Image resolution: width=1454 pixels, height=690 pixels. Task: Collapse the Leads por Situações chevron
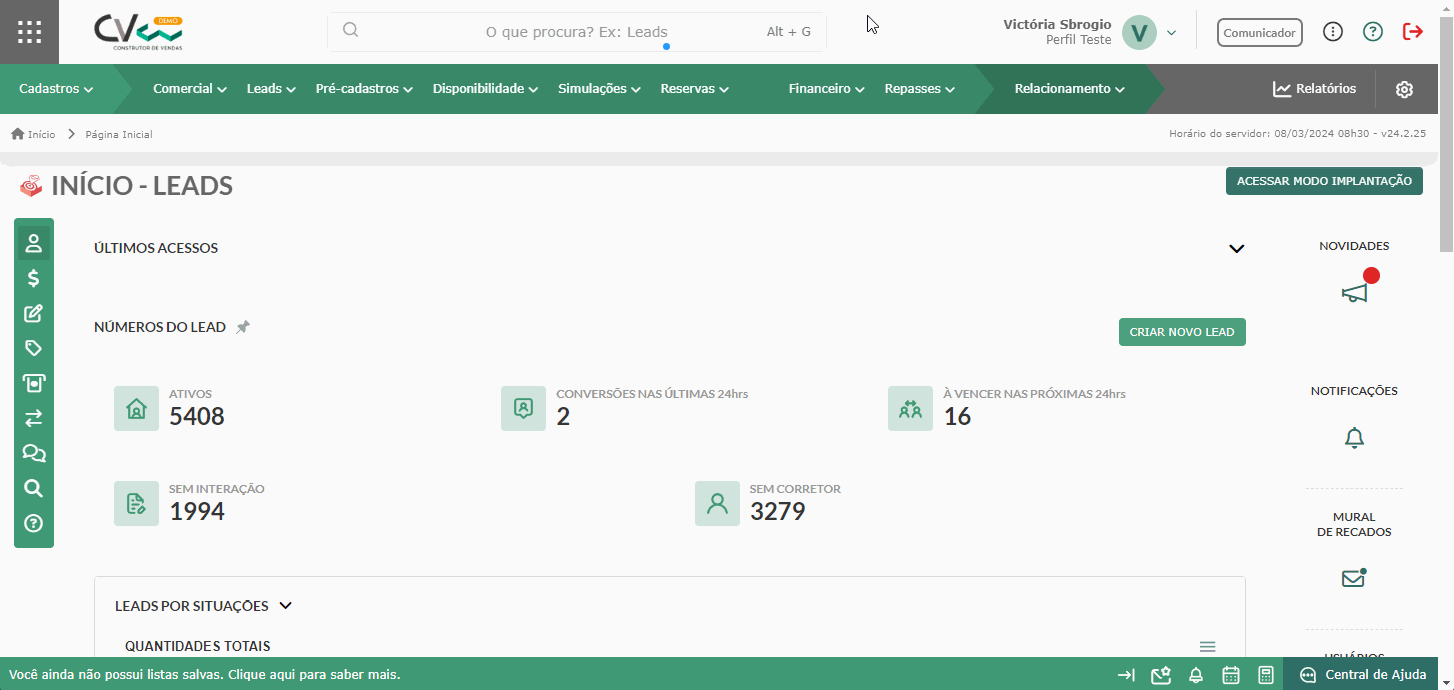(285, 606)
